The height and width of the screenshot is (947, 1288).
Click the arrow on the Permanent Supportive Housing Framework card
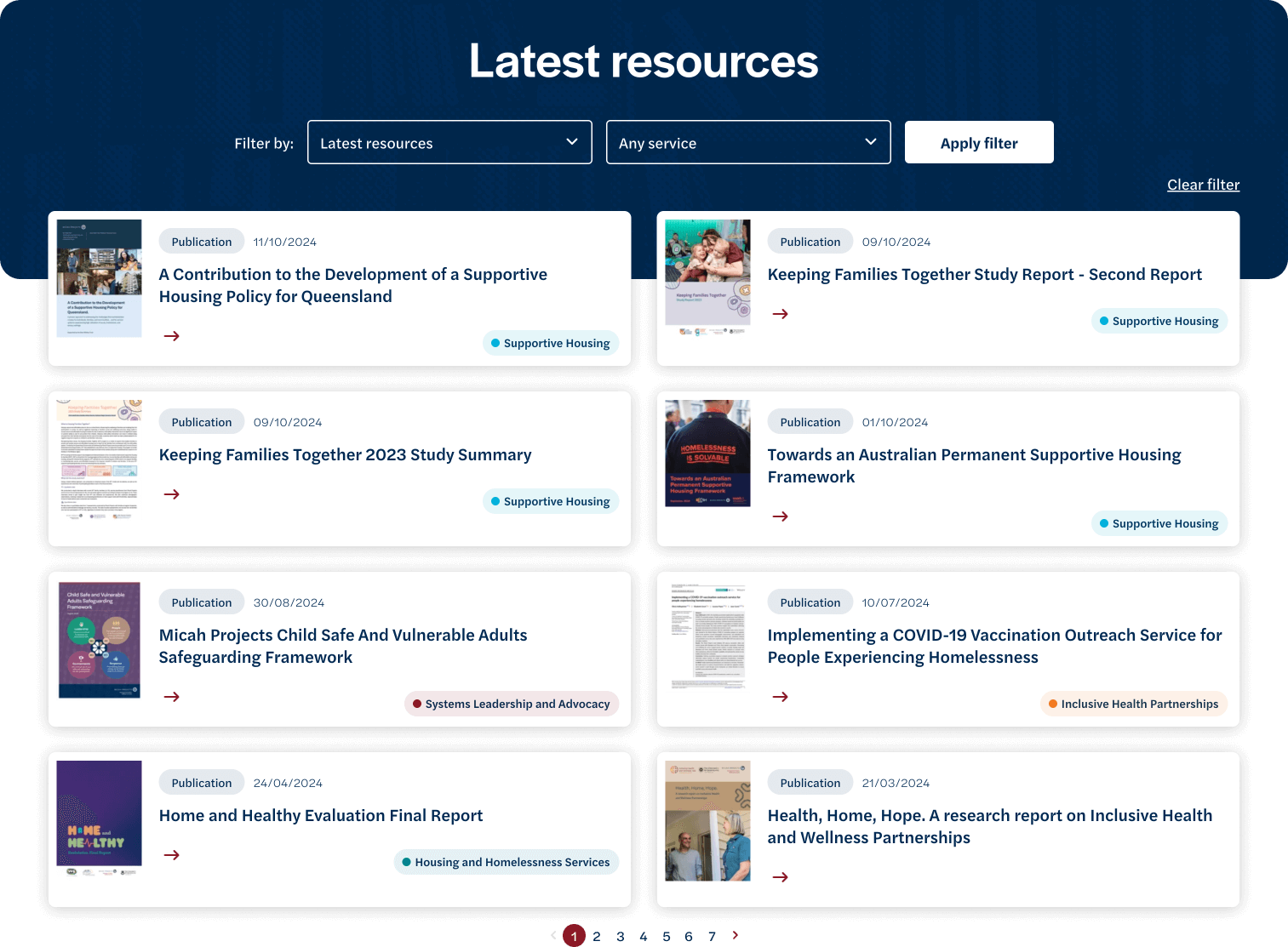pyautogui.click(x=780, y=516)
